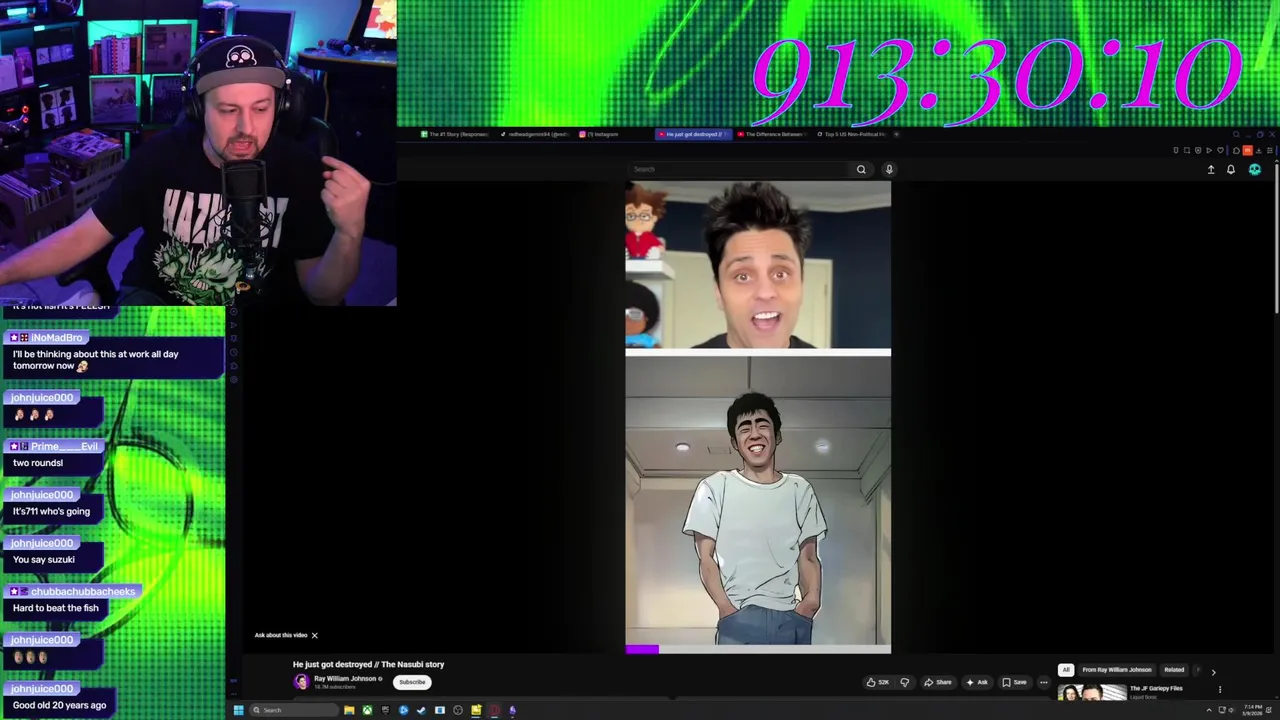Image resolution: width=1280 pixels, height=720 pixels.
Task: Click the Ask button under video
Action: (x=977, y=682)
